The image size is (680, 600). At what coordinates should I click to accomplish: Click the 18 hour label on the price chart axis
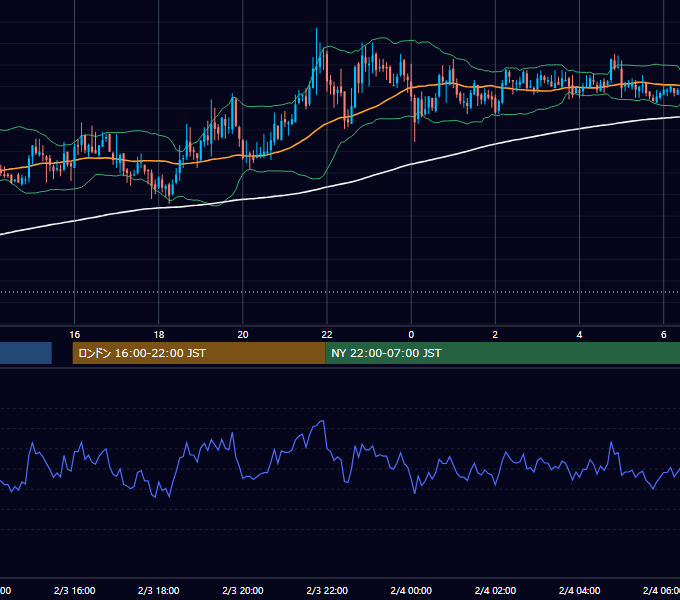pyautogui.click(x=159, y=335)
